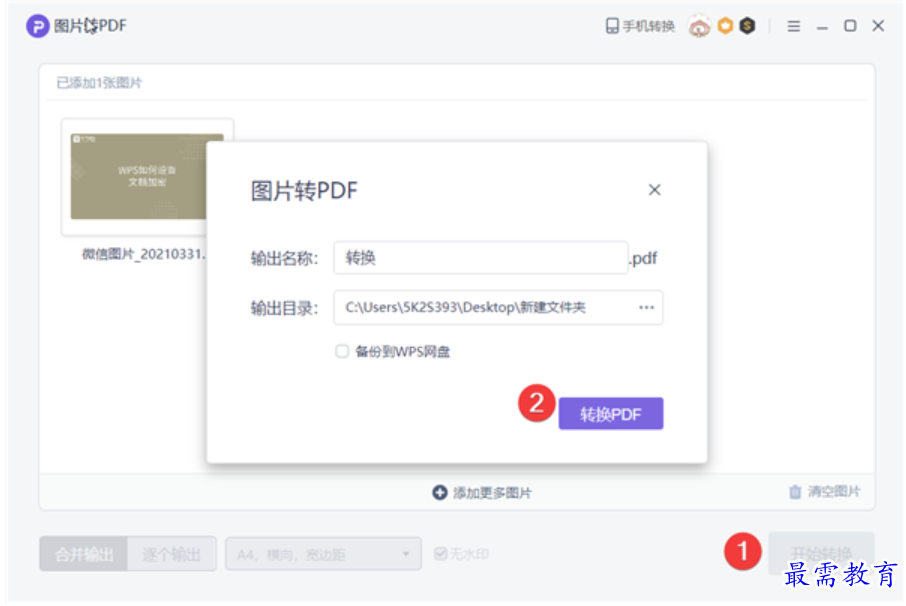The image size is (906, 606).
Task: Open the hamburger menu in title bar
Action: coord(793,26)
